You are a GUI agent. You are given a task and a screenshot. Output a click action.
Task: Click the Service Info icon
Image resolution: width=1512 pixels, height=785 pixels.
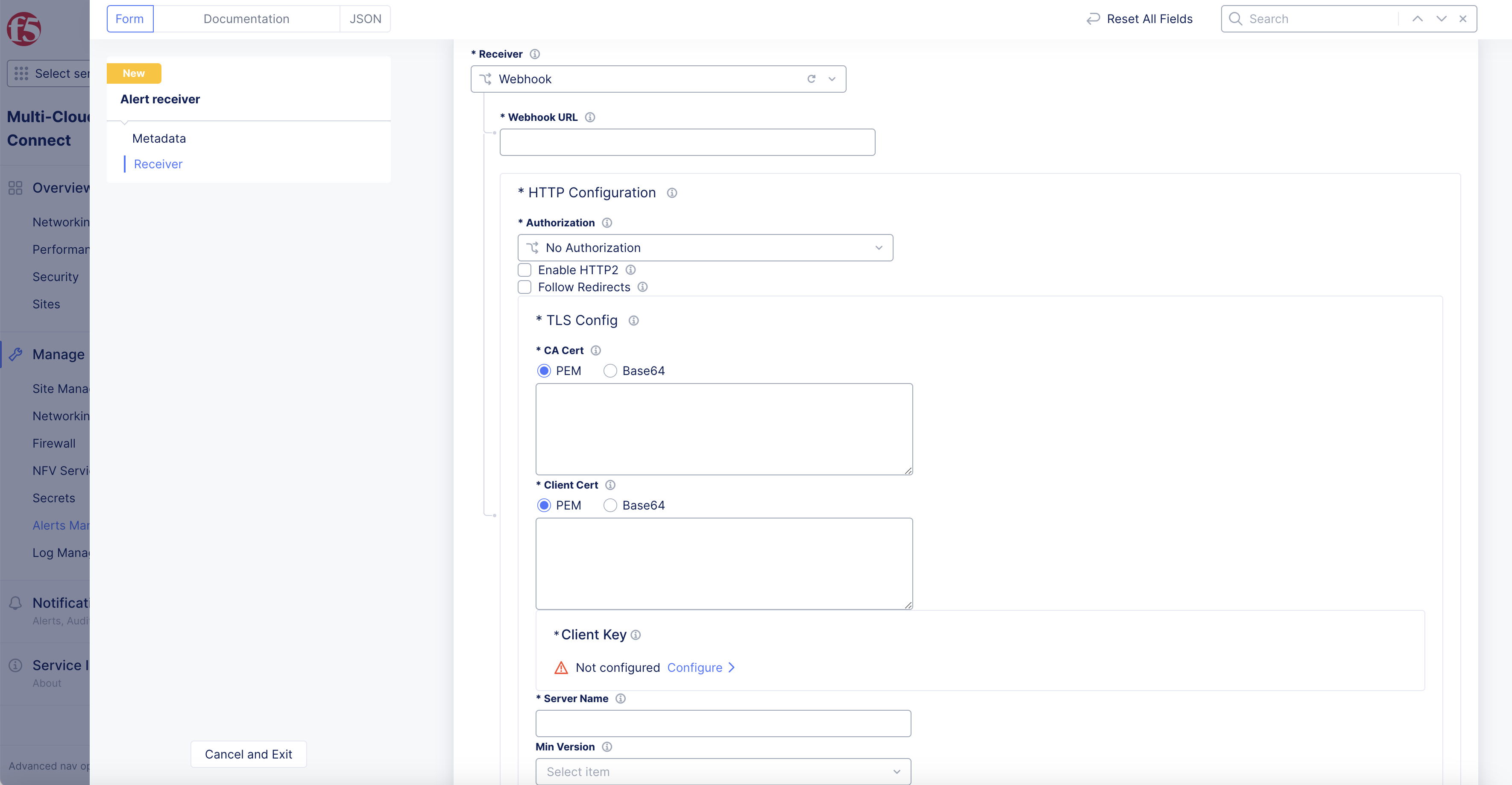(x=15, y=665)
